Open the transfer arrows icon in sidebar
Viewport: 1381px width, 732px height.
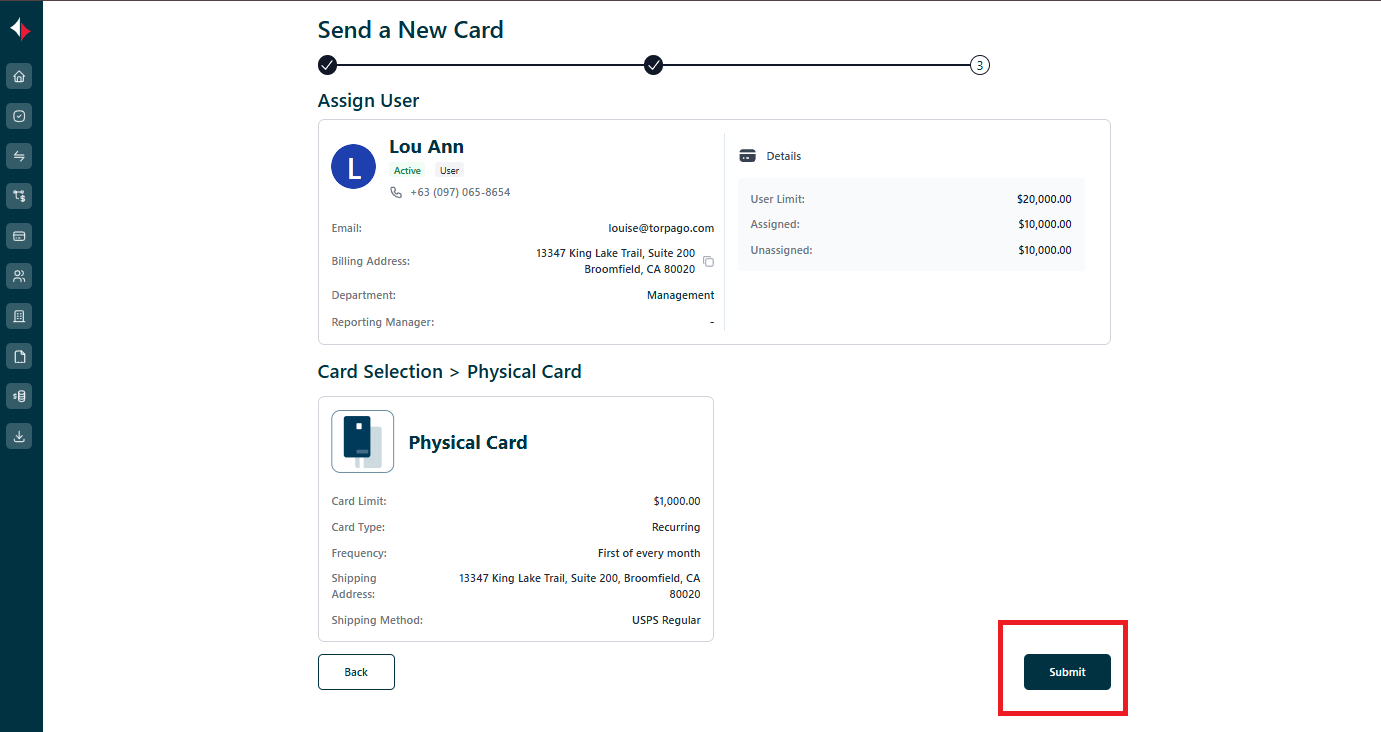[x=19, y=156]
